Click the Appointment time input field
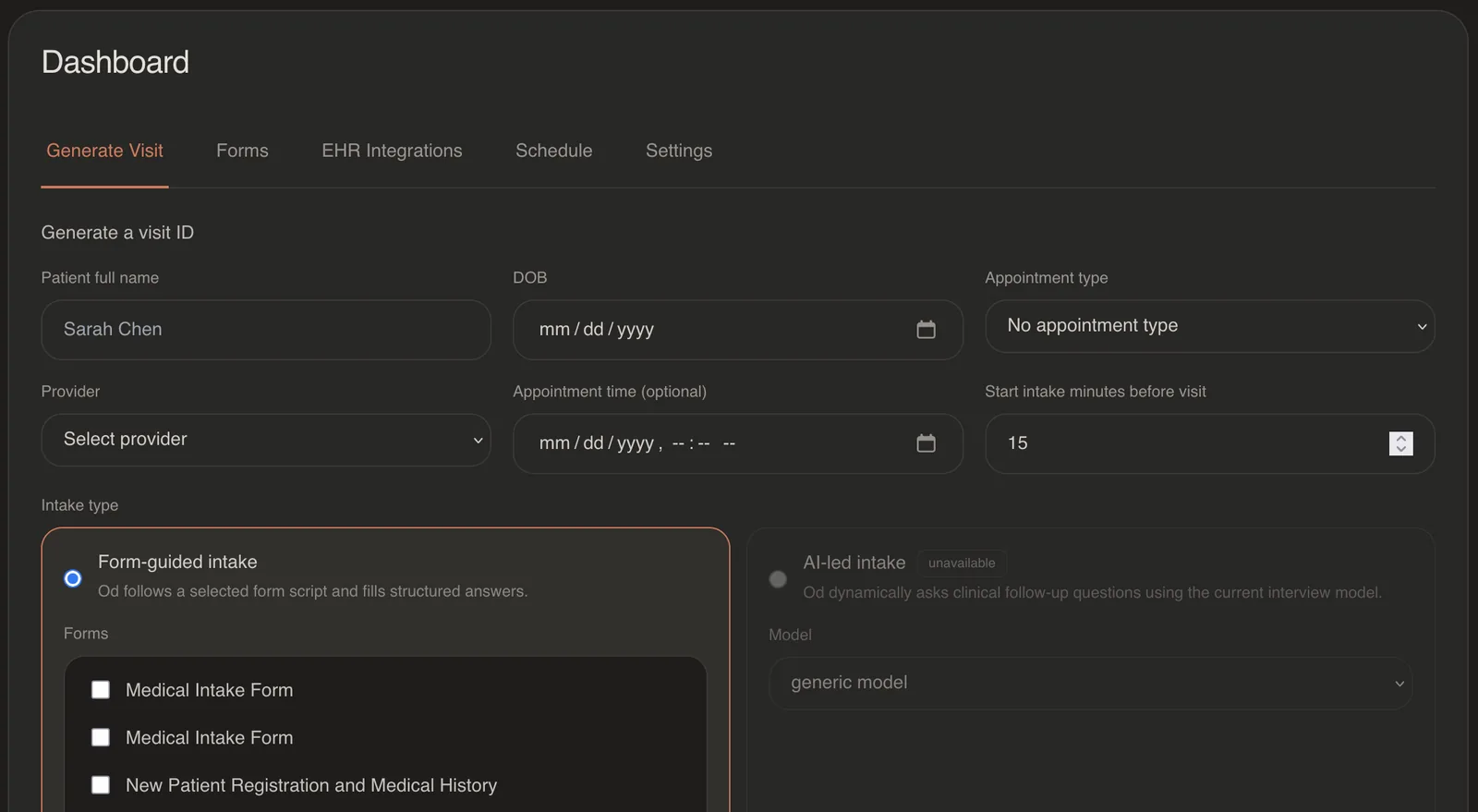 (x=738, y=443)
